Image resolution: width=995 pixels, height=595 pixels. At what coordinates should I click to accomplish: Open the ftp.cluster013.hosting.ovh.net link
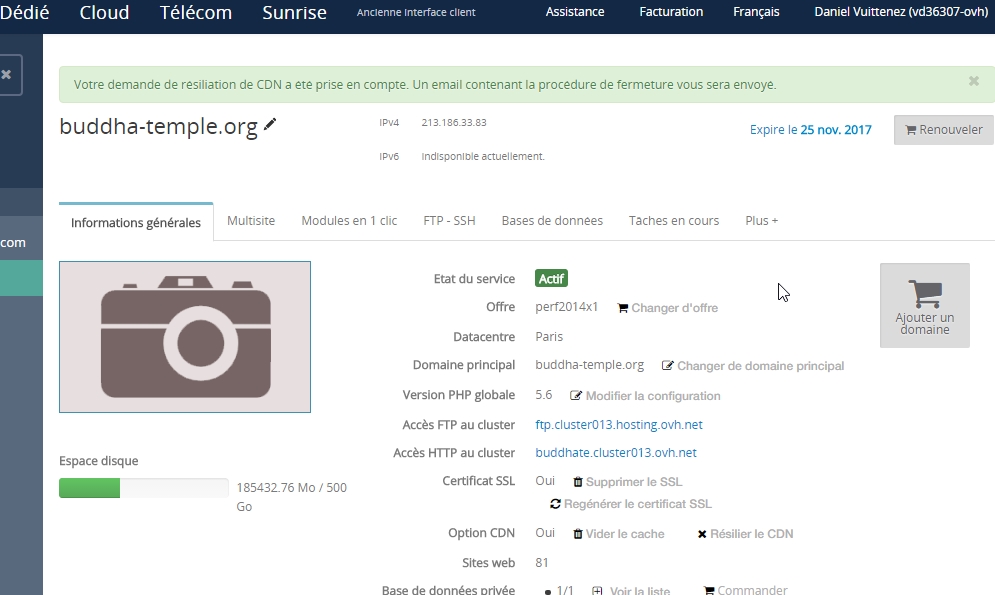tap(619, 424)
